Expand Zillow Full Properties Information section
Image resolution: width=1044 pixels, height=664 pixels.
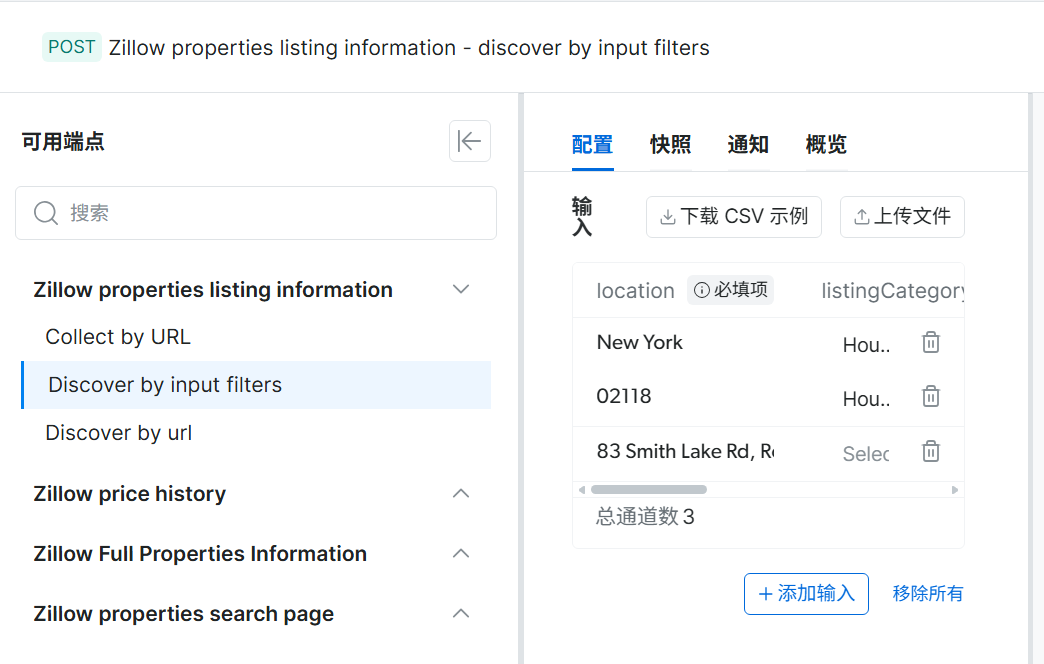pos(461,553)
